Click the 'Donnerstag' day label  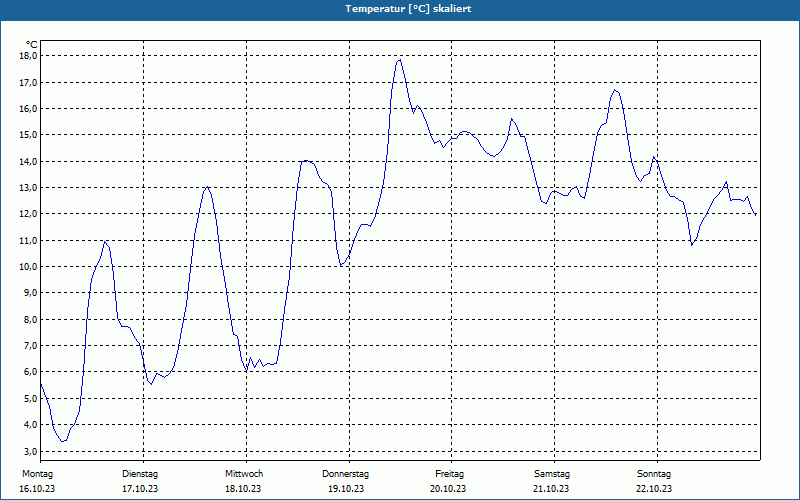click(x=345, y=474)
